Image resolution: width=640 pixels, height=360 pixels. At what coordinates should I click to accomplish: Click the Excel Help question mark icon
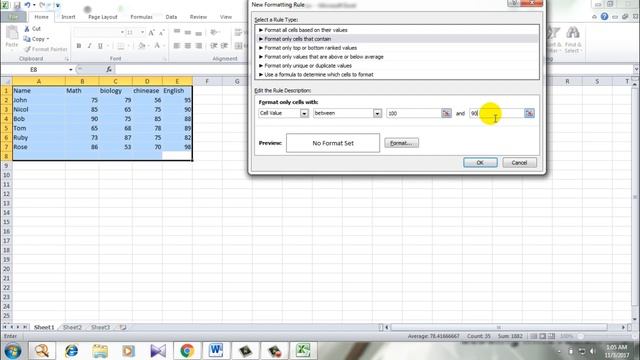604,17
